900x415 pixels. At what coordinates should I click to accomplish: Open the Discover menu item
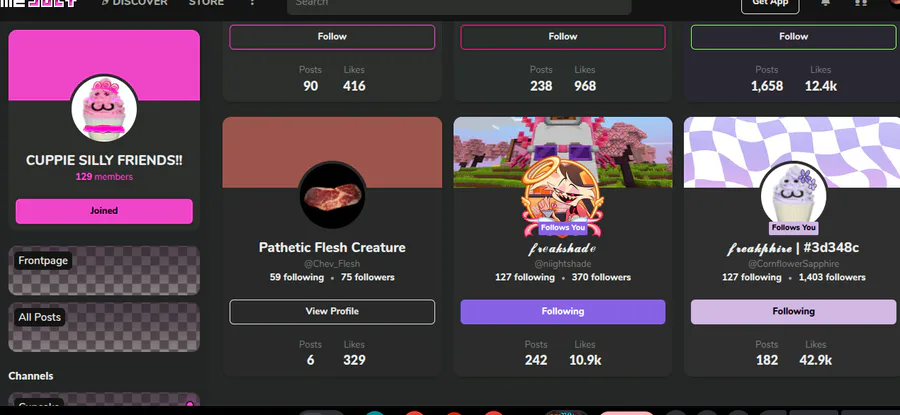pos(140,3)
